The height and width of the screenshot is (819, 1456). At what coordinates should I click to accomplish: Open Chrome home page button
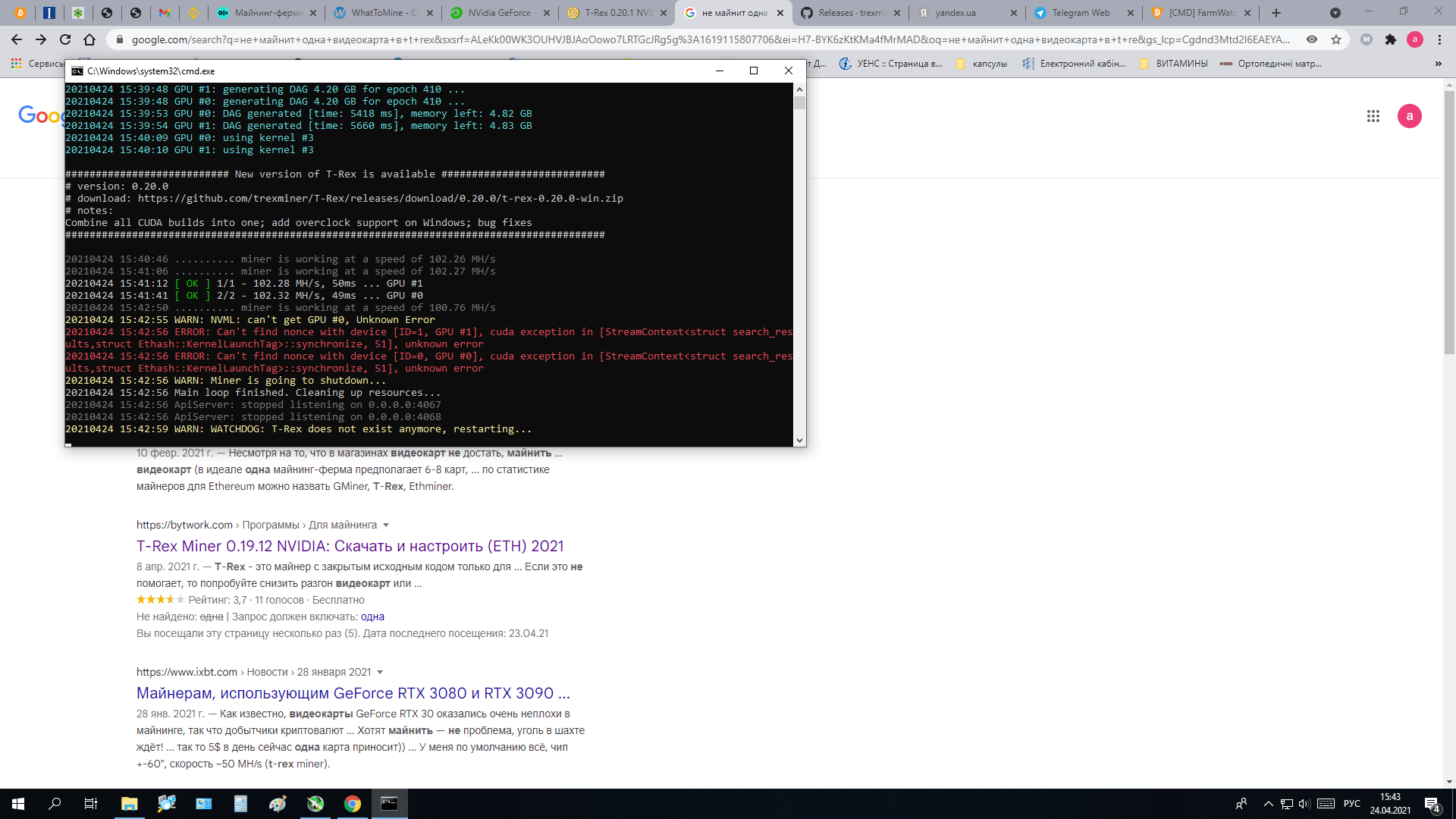coord(89,39)
